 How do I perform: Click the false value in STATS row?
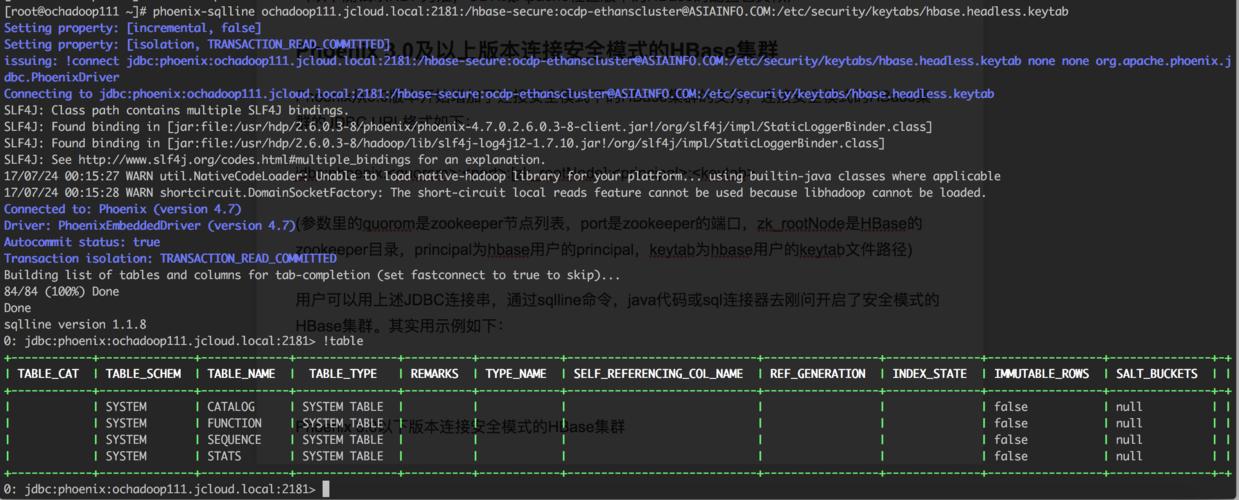click(x=1011, y=456)
